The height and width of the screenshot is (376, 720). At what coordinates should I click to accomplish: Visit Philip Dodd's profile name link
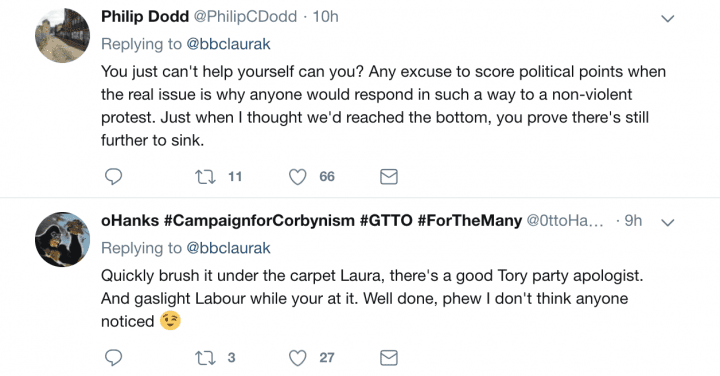click(145, 17)
